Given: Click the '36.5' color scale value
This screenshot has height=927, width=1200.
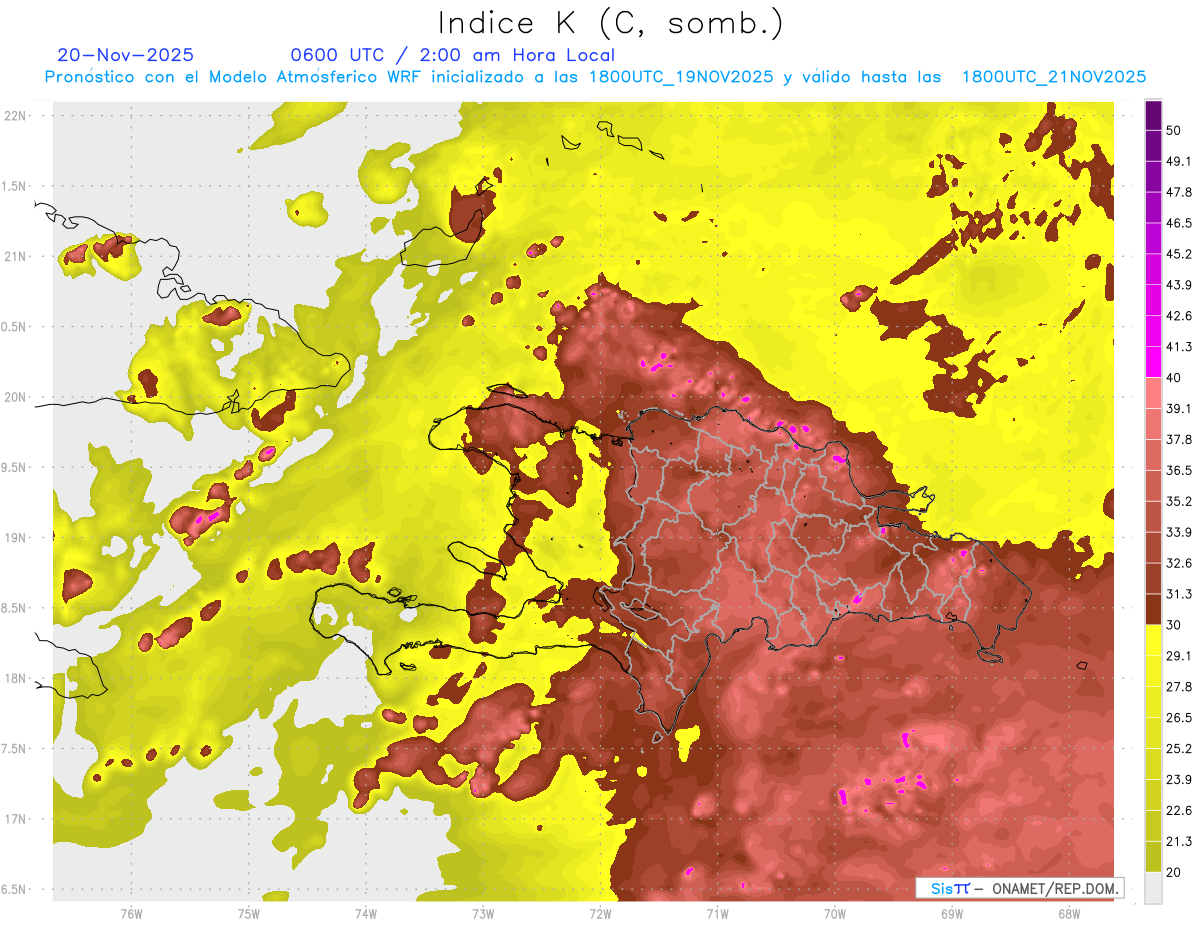Looking at the screenshot, I should coord(1178,470).
